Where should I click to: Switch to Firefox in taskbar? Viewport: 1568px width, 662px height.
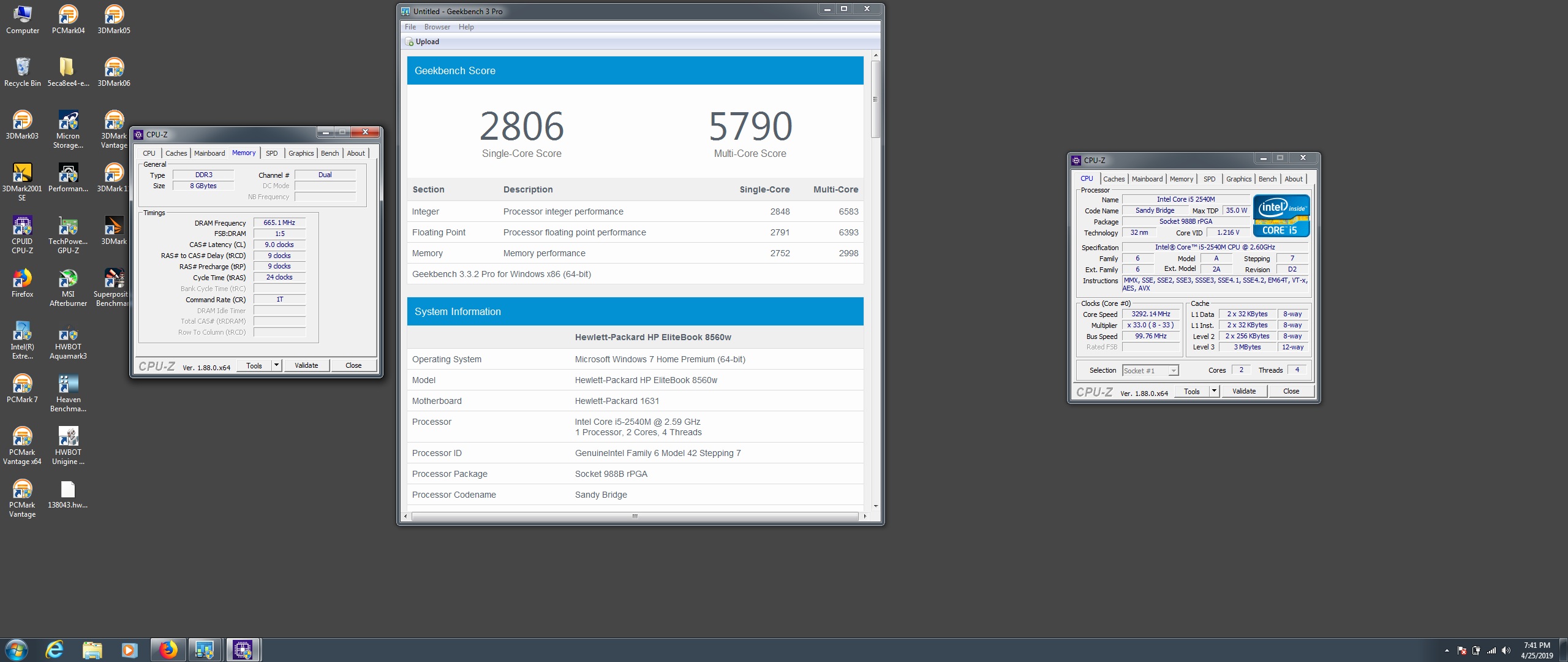(168, 650)
